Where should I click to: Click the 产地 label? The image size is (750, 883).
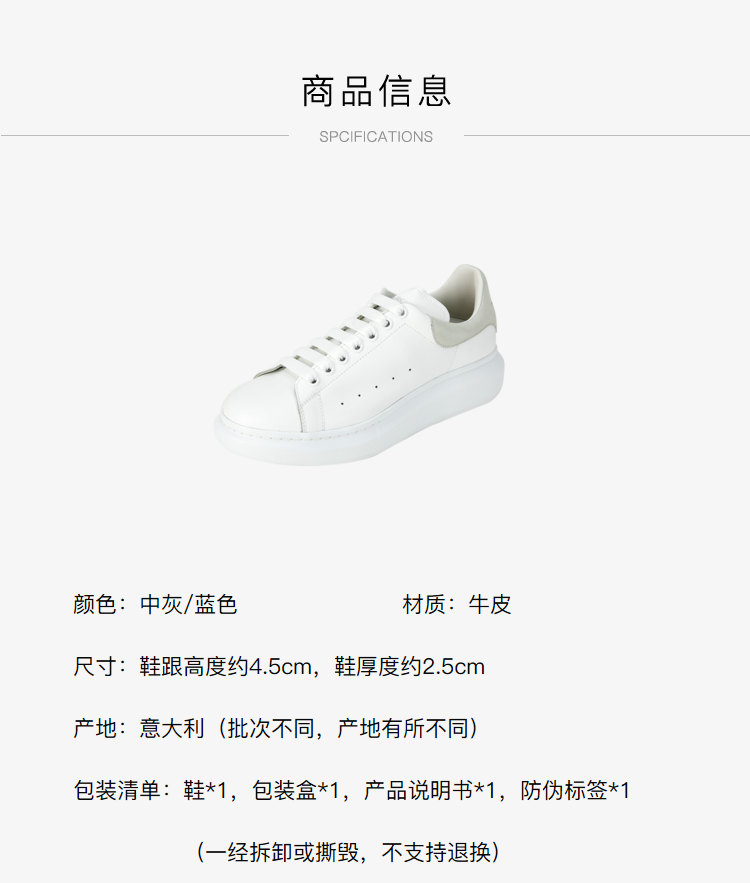tap(95, 729)
